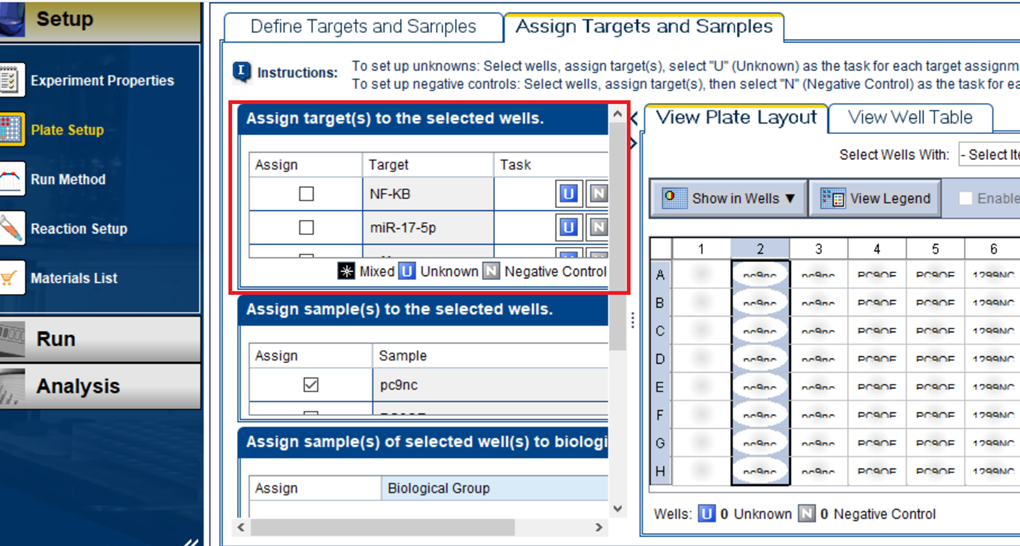Click Wells Negative Control count icon
Image resolution: width=1020 pixels, height=546 pixels.
click(807, 514)
